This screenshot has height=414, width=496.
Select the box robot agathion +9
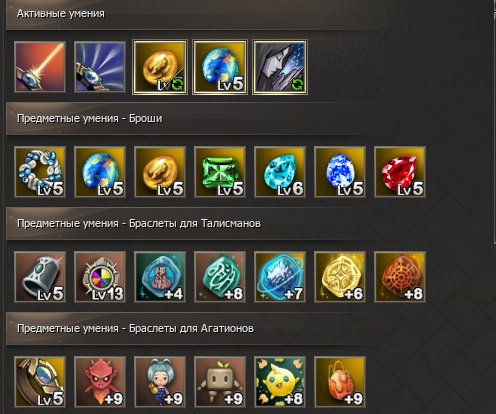(220, 382)
